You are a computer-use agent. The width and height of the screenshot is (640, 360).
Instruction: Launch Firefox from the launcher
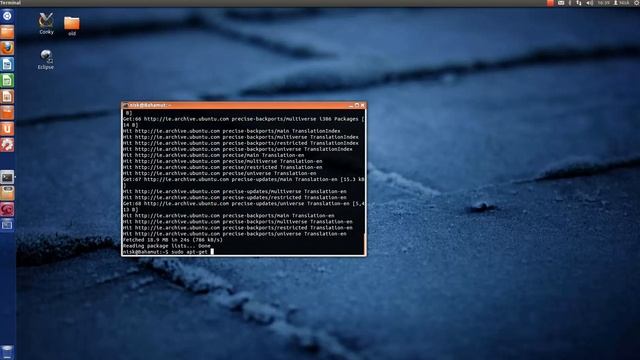click(x=7, y=48)
